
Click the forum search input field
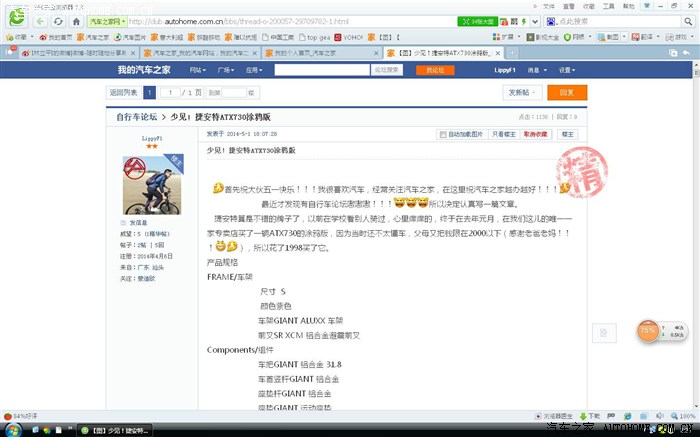[318, 70]
